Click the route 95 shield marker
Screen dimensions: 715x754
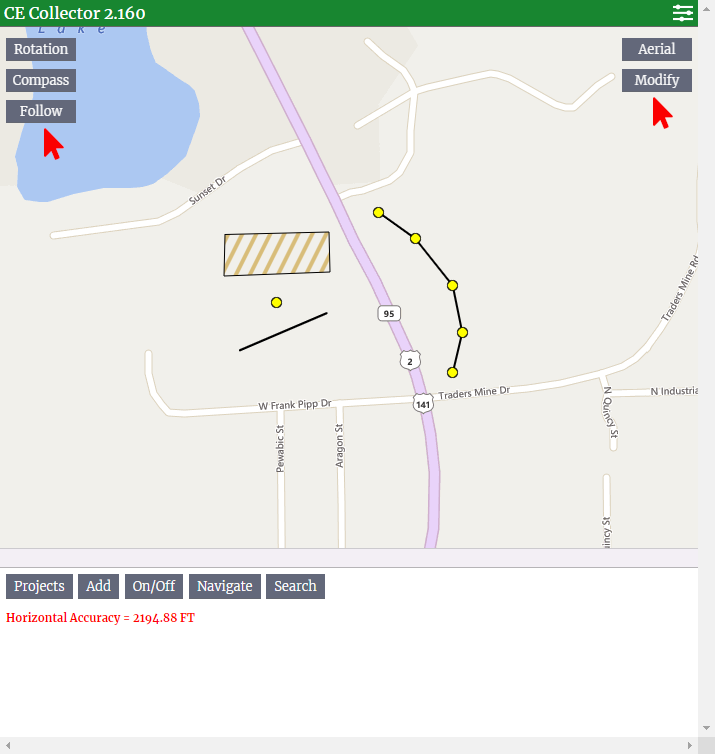tap(389, 314)
